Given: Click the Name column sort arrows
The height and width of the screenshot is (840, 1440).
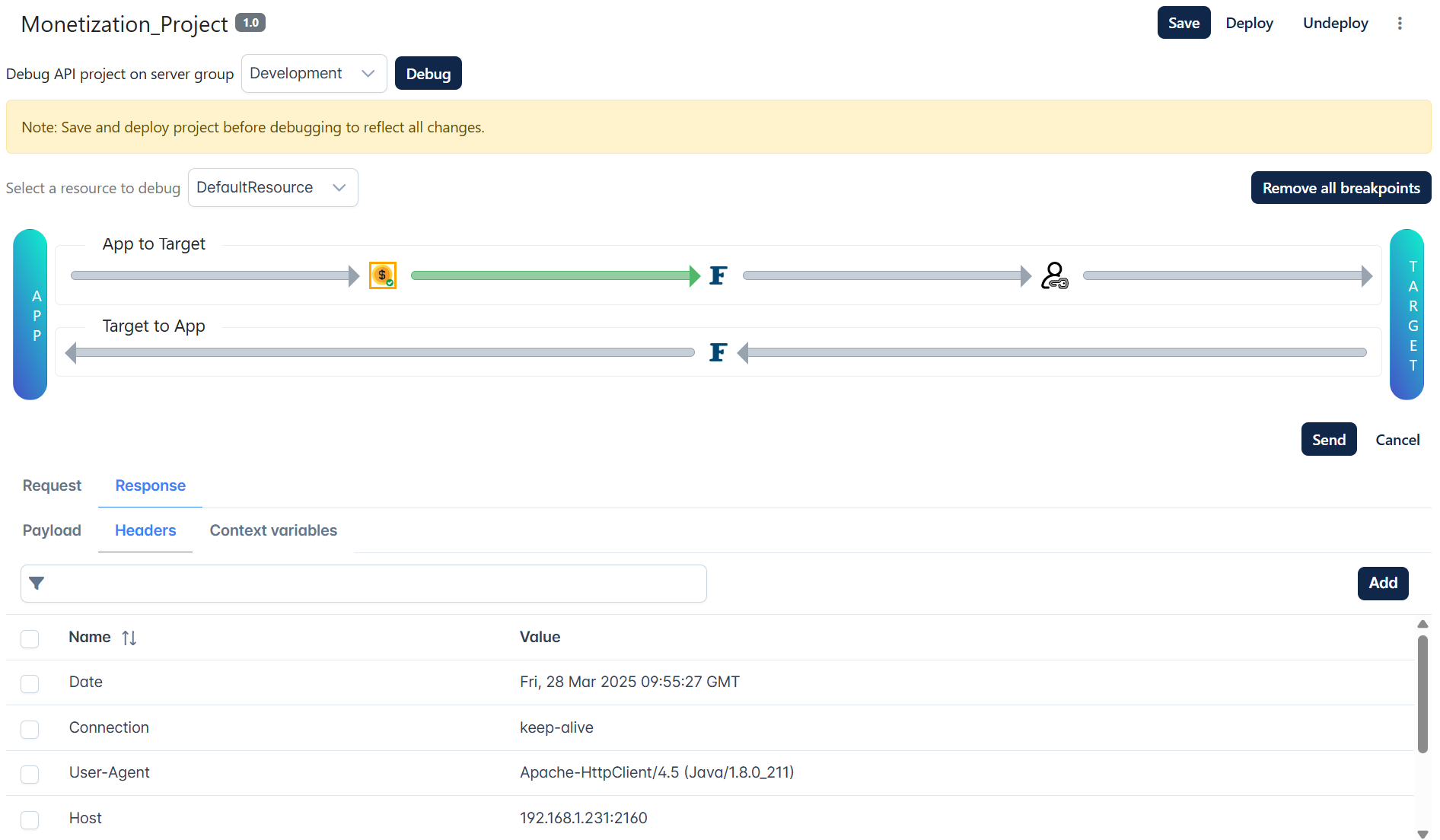Looking at the screenshot, I should tap(129, 638).
